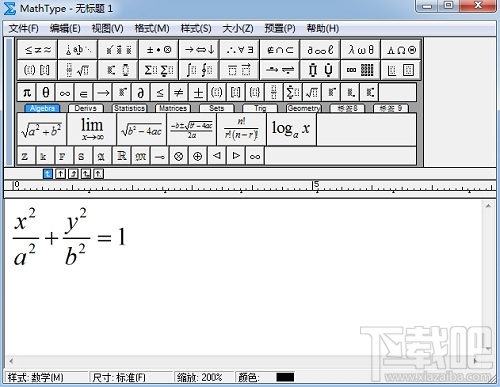
Task: Select the second tab stop button (center)
Action: (x=60, y=174)
